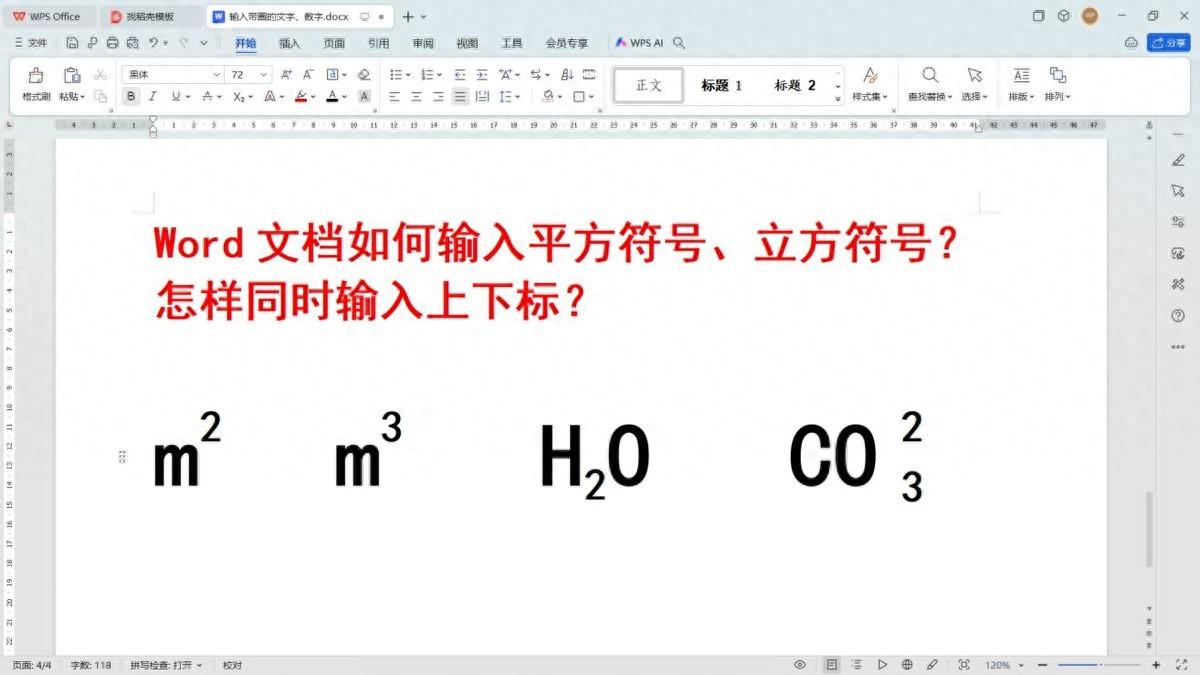Decrease font size with A- icon
1200x675 pixels.
(308, 75)
